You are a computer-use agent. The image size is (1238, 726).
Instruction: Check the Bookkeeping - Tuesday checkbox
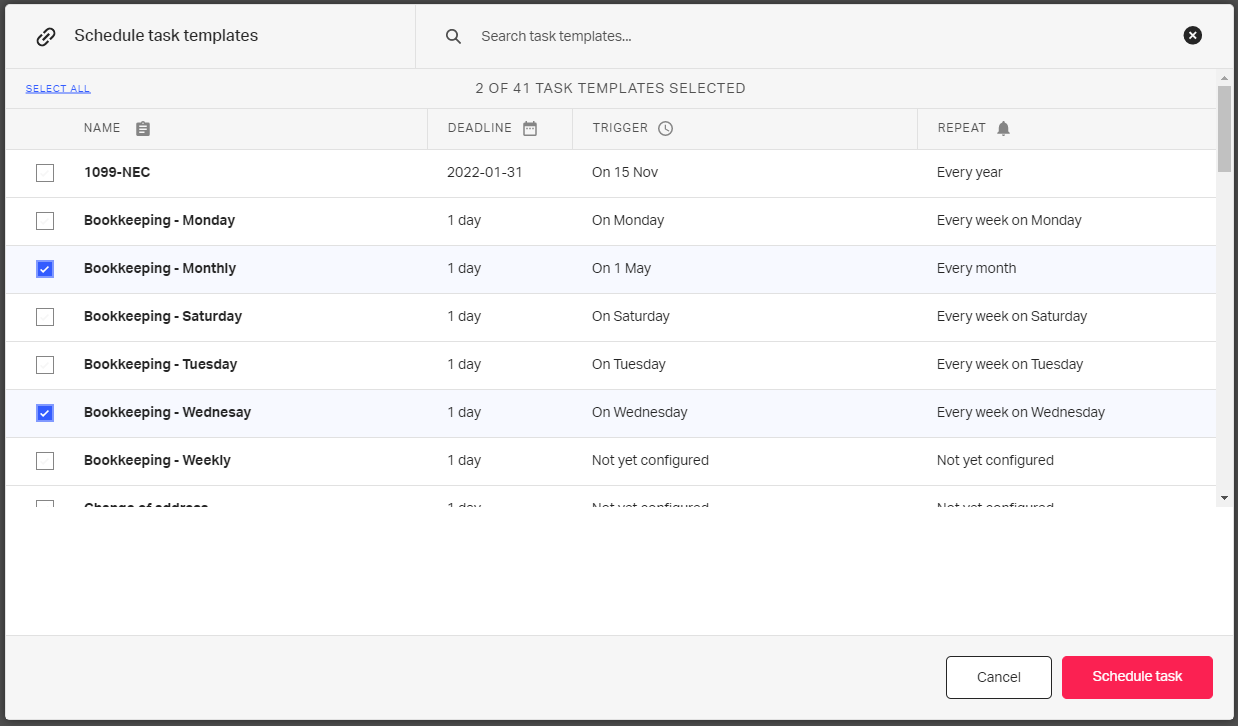pyautogui.click(x=45, y=365)
